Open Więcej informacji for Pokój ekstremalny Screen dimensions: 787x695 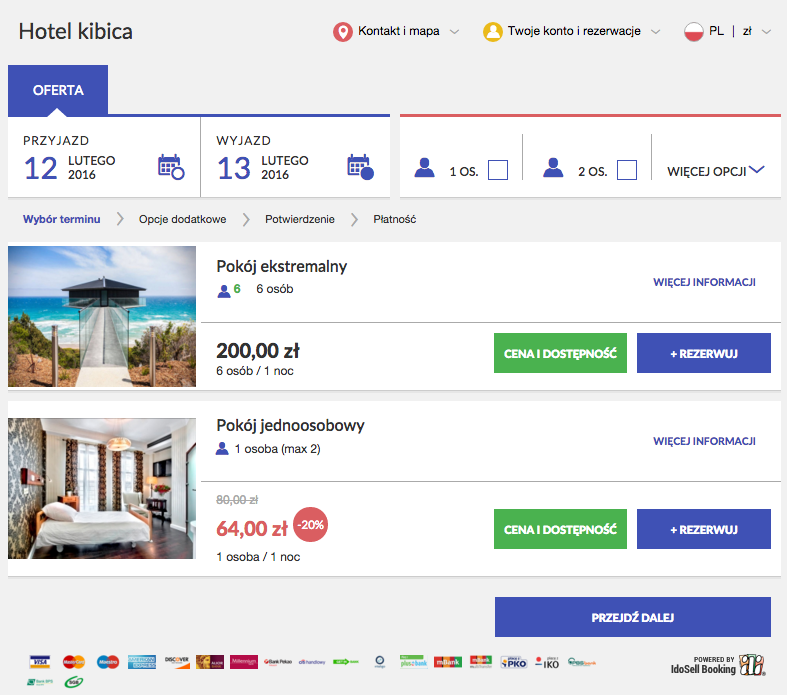click(704, 282)
